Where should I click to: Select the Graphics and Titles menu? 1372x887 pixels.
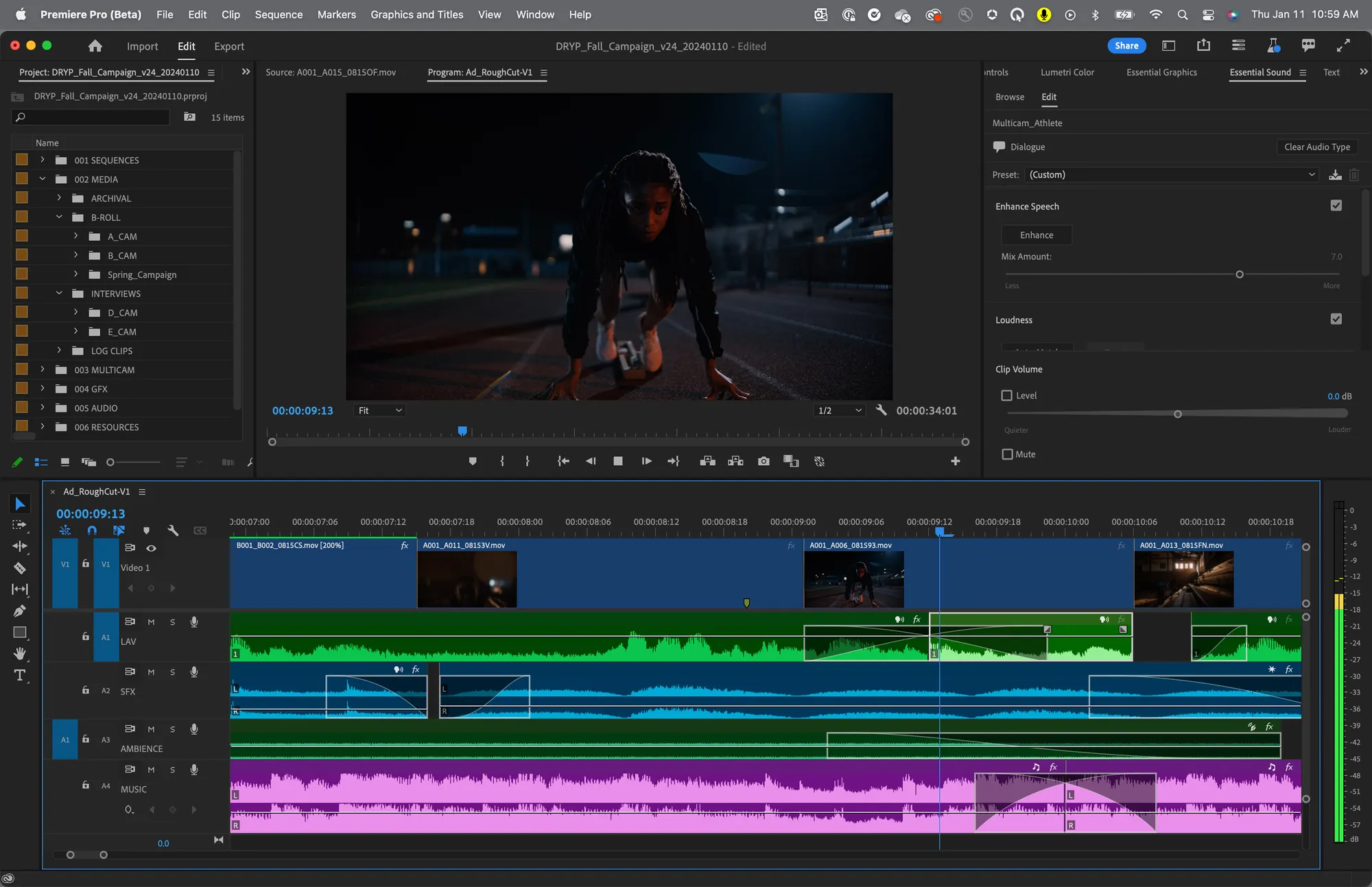(x=417, y=14)
